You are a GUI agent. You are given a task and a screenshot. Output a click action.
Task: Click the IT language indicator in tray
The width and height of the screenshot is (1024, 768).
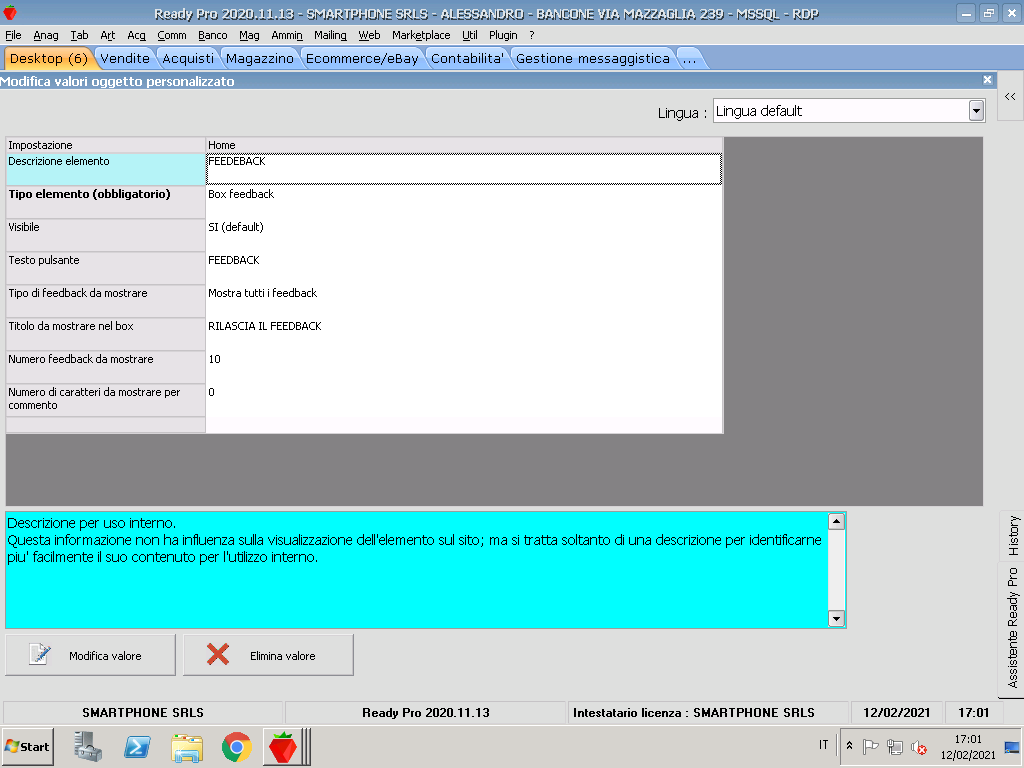pos(824,745)
